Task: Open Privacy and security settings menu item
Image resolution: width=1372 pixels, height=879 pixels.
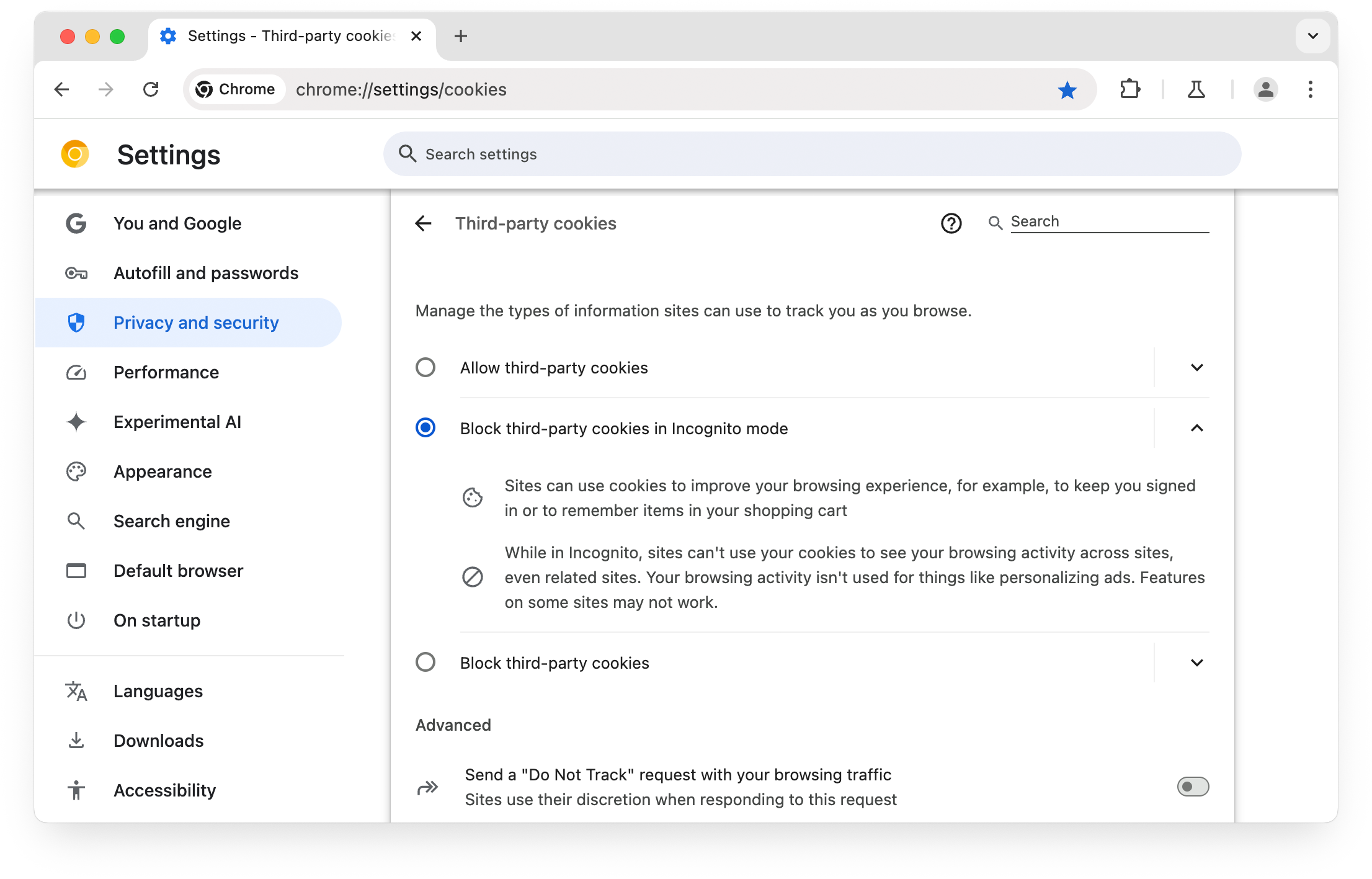Action: point(196,322)
